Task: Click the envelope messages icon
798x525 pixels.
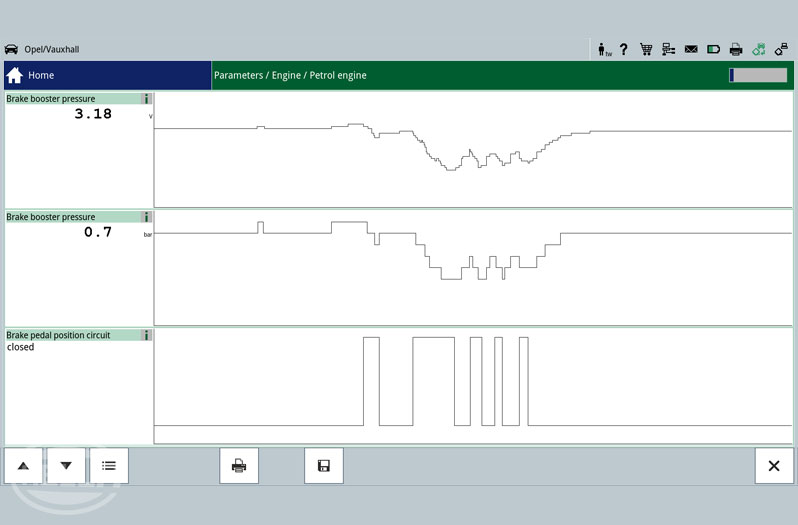Action: [691, 49]
